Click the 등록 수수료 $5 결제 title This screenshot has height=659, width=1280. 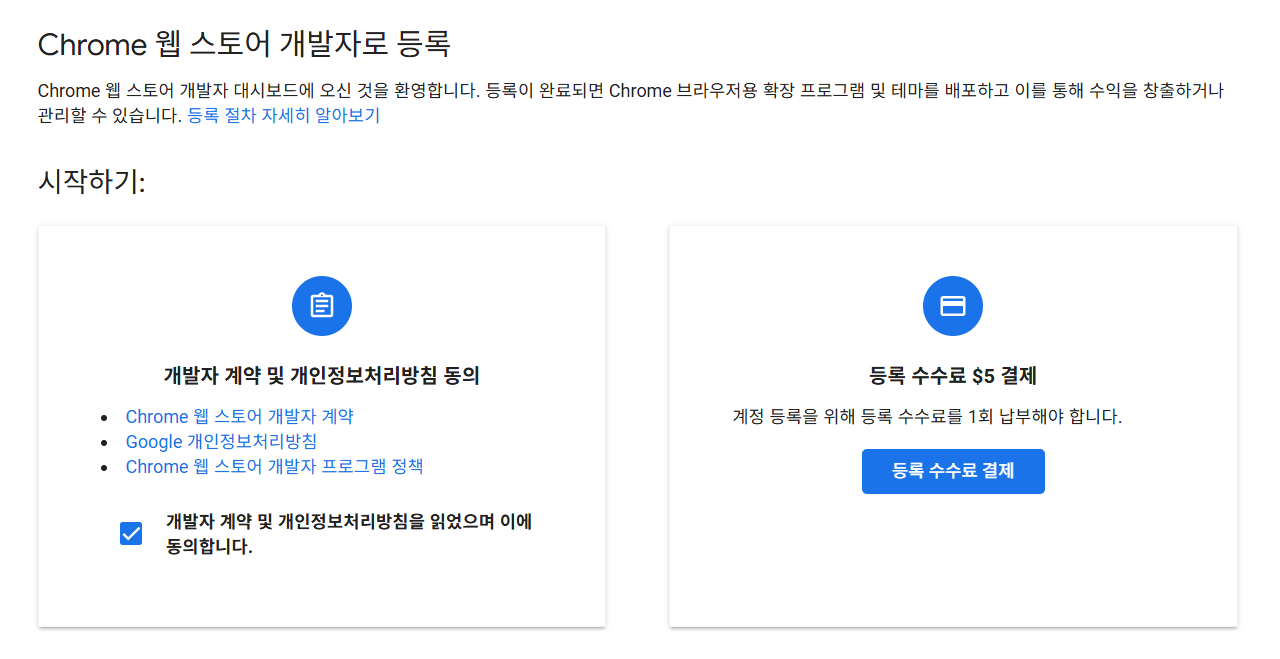tap(953, 376)
